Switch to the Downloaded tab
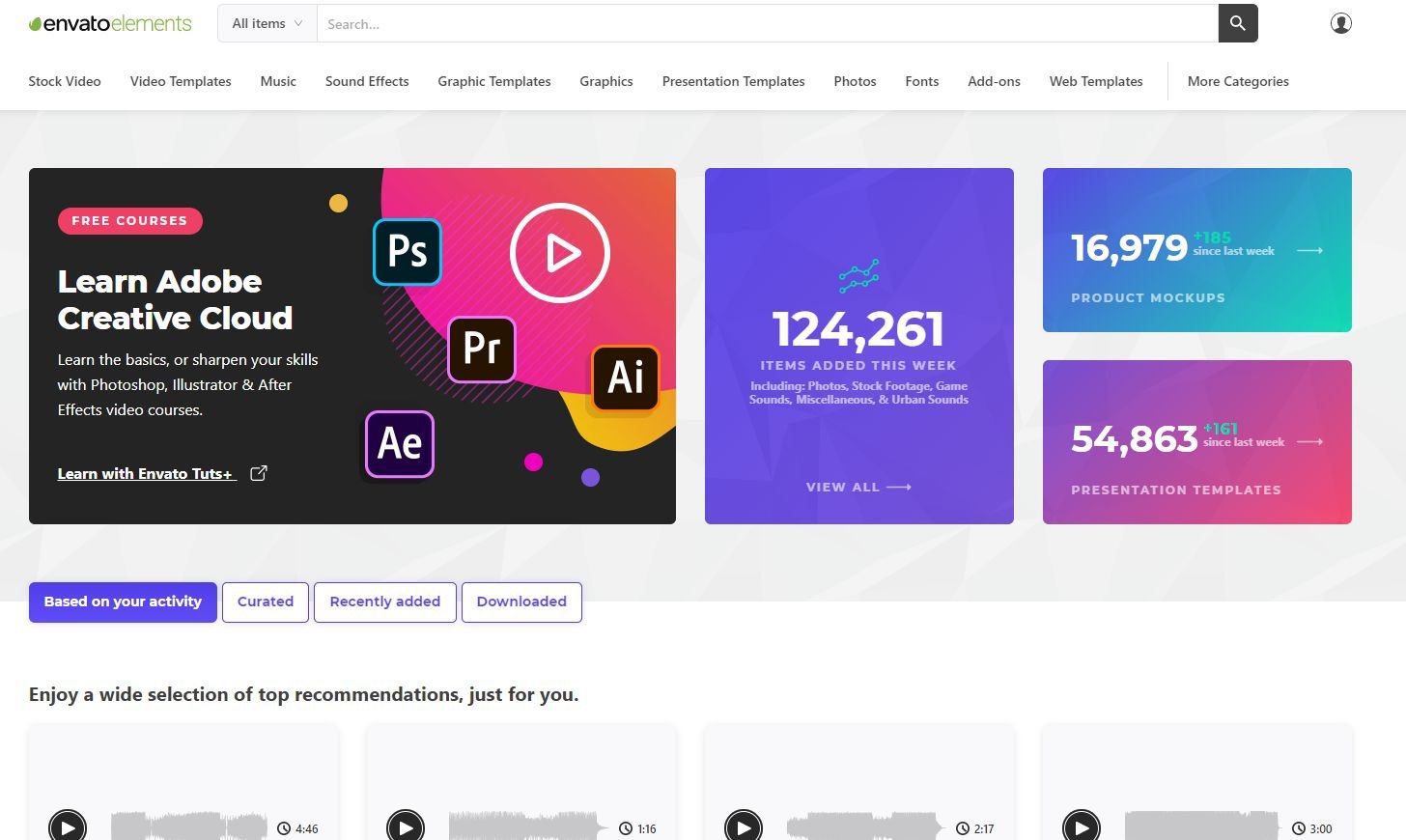This screenshot has width=1406, height=840. [x=521, y=602]
